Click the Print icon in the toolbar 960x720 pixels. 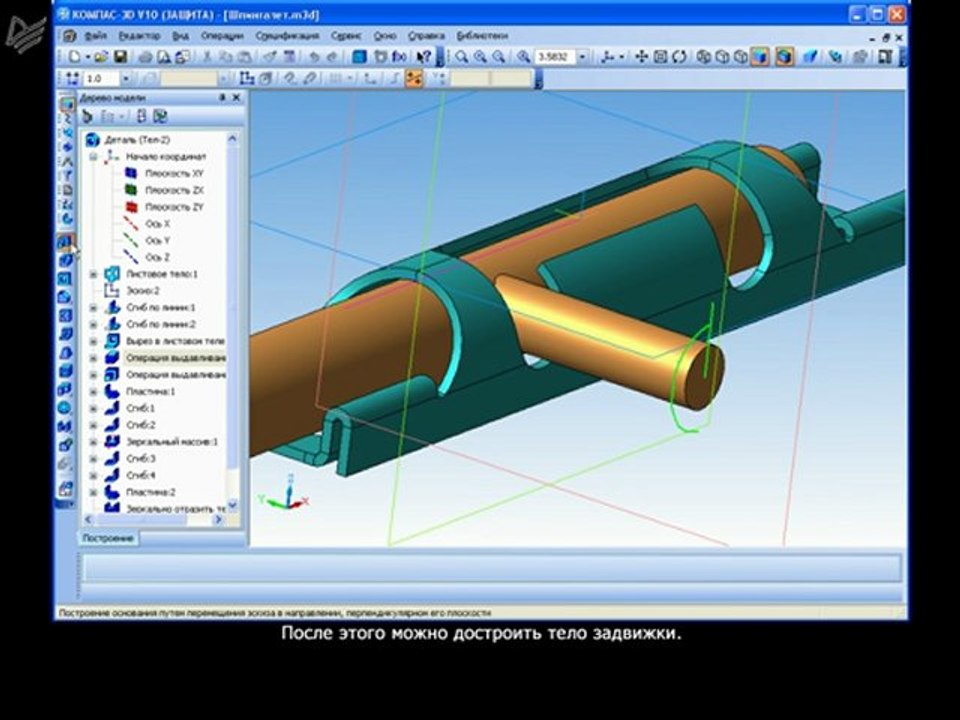click(x=145, y=57)
